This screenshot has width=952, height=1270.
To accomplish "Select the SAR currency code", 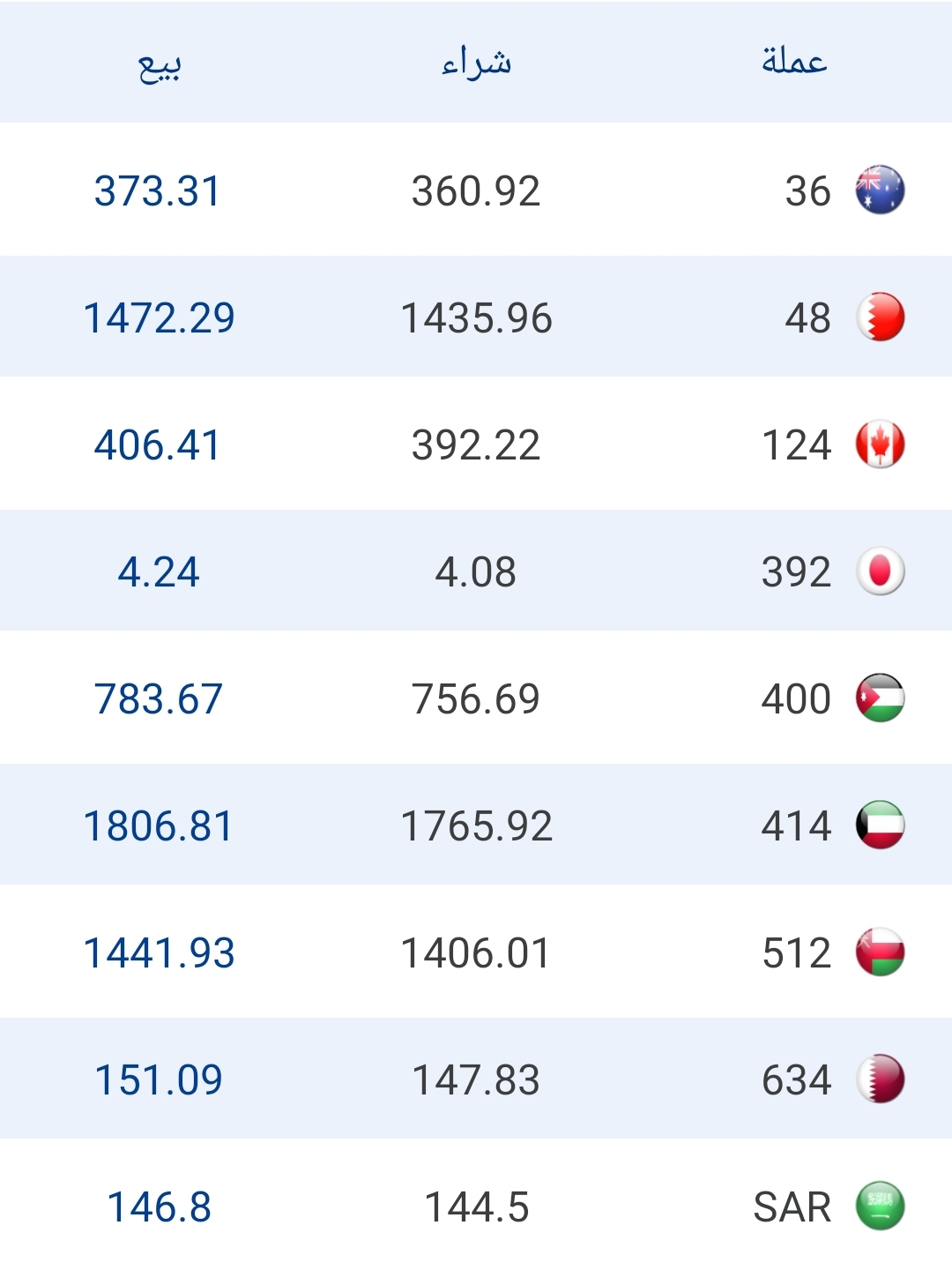I will 792,1206.
